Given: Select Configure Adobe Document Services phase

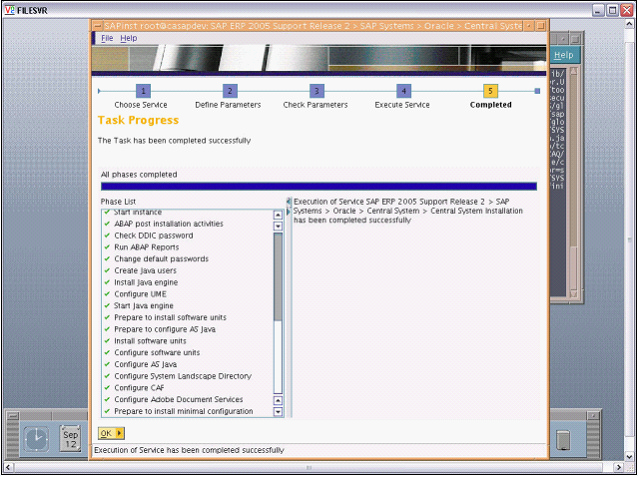Looking at the screenshot, I should click(164, 399).
